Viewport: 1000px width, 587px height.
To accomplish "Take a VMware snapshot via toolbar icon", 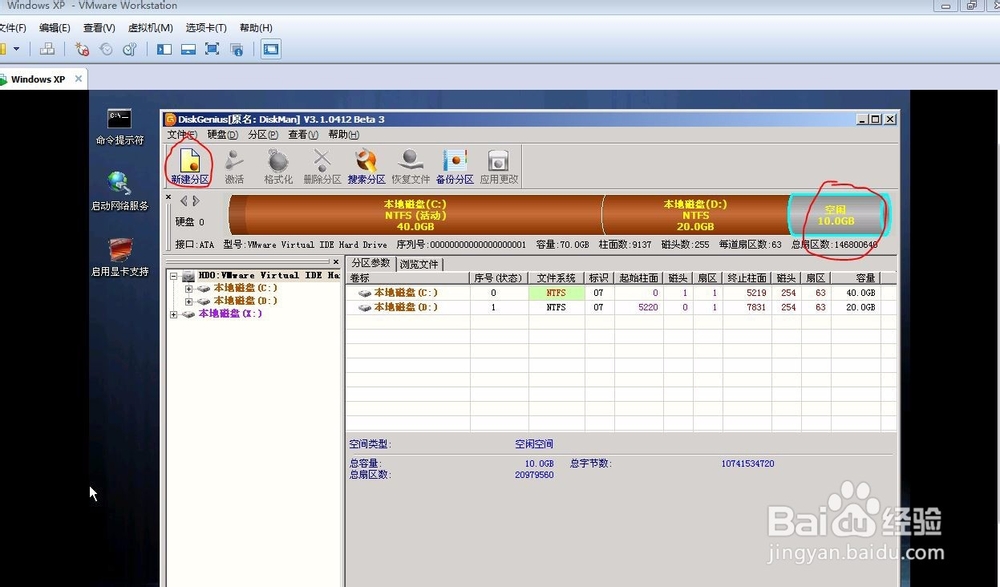I will pos(82,49).
